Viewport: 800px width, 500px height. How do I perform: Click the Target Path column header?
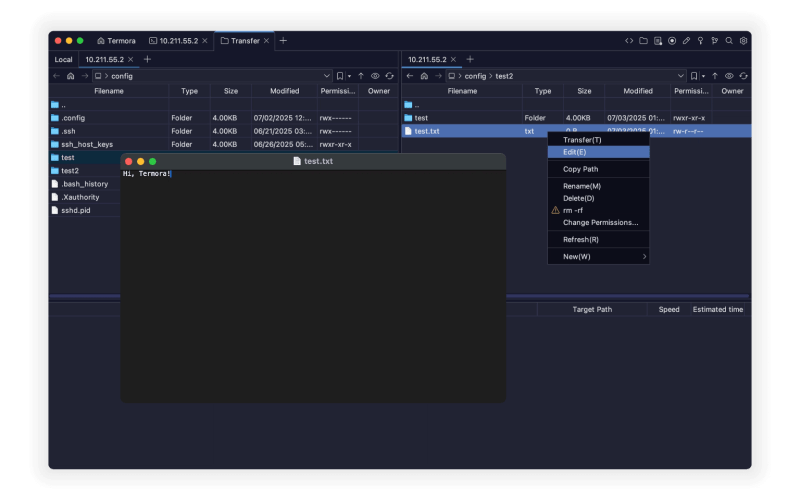592,309
